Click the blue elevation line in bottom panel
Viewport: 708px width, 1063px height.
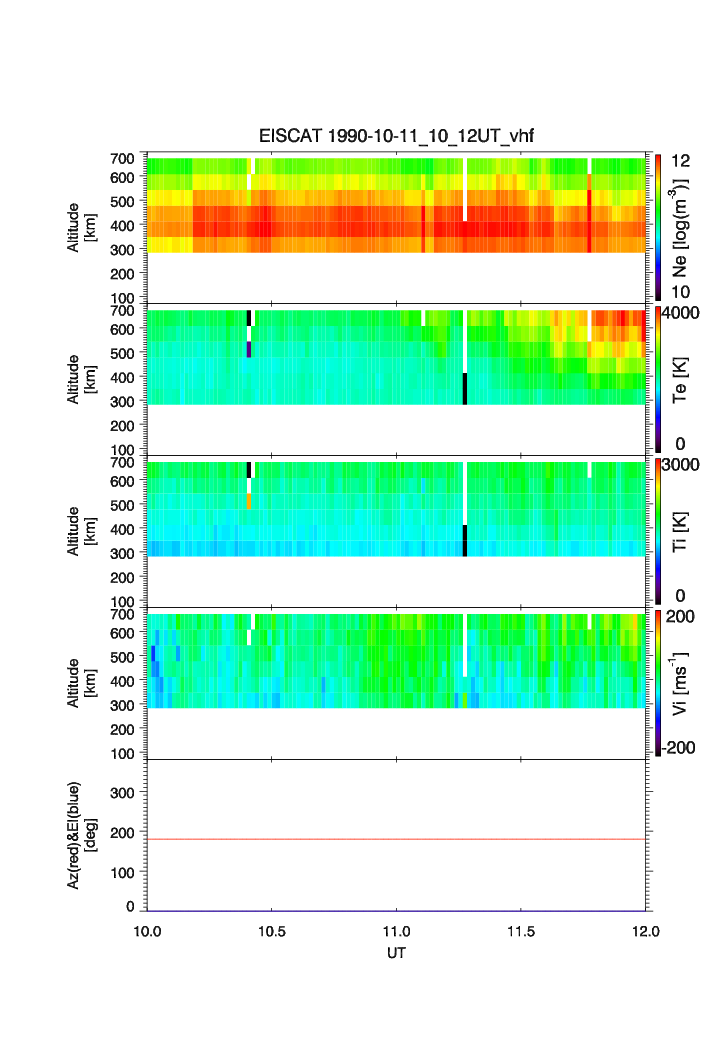coord(396,911)
